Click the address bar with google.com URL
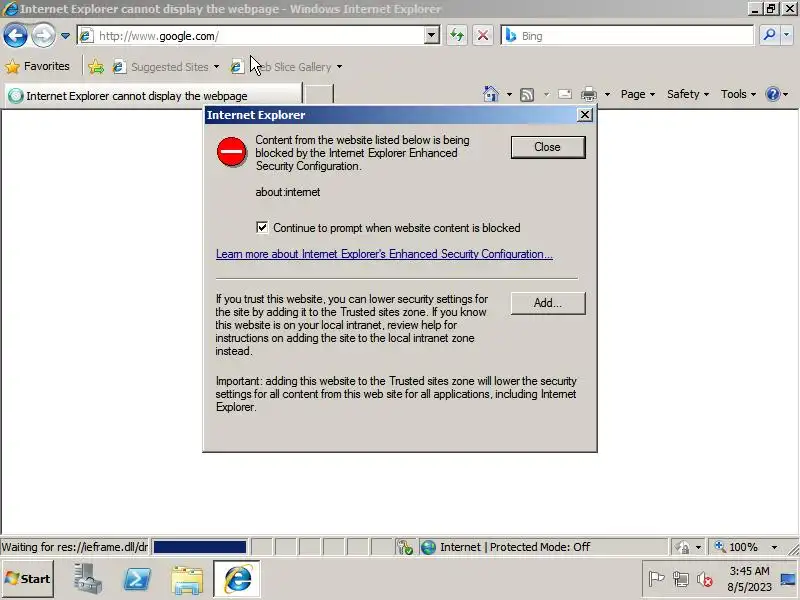 [x=252, y=36]
